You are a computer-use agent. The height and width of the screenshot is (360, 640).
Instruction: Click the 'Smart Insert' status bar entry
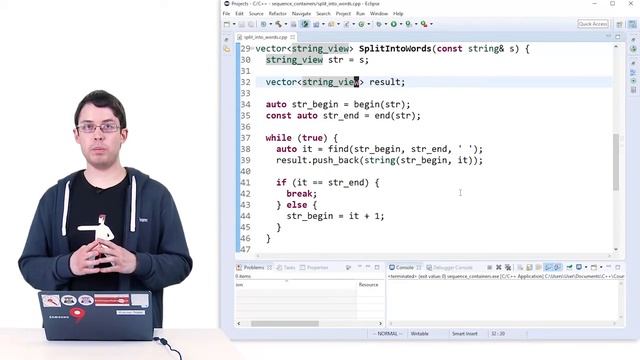point(464,334)
